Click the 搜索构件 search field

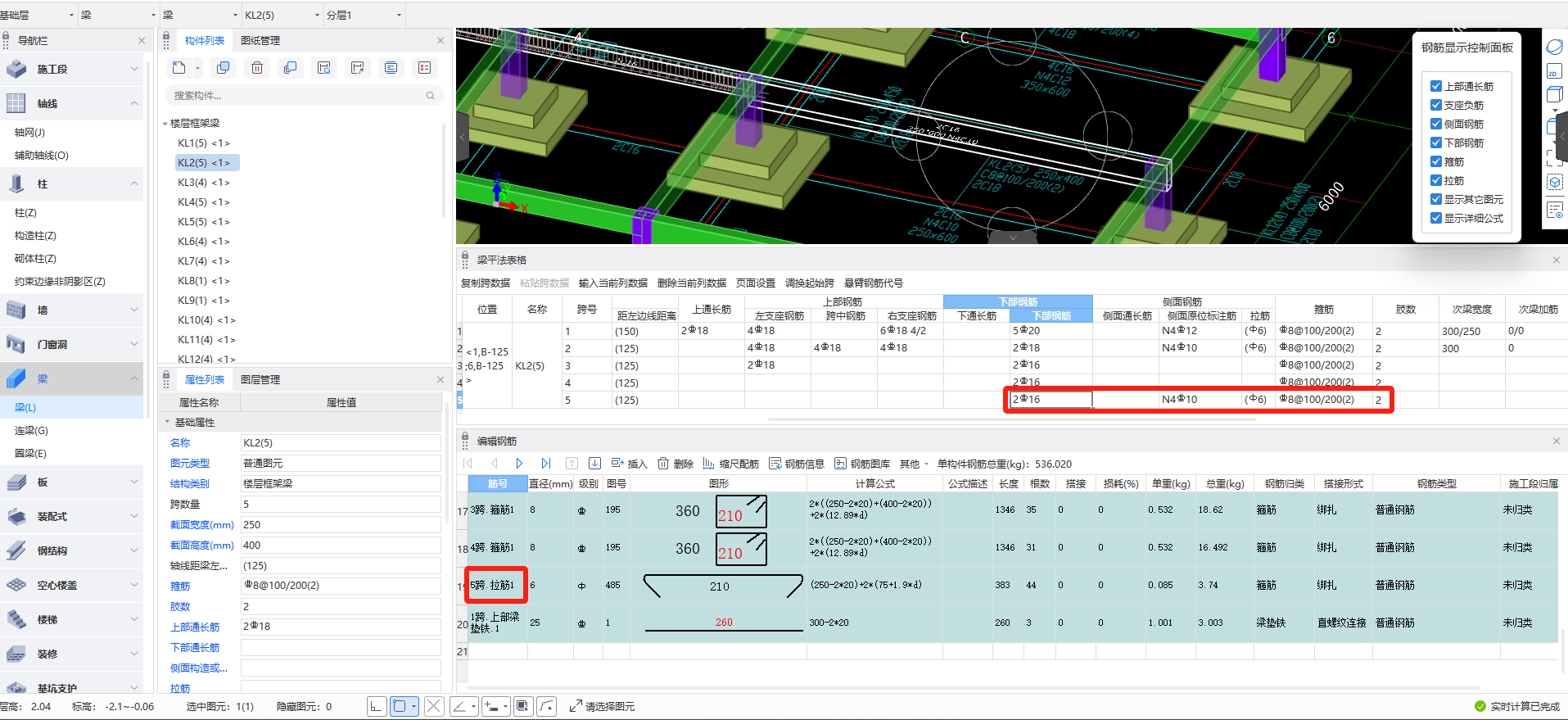[x=304, y=96]
